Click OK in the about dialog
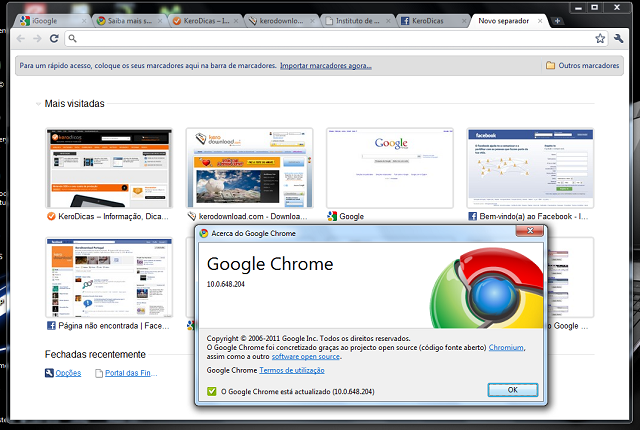This screenshot has height=430, width=640. pyautogui.click(x=513, y=390)
